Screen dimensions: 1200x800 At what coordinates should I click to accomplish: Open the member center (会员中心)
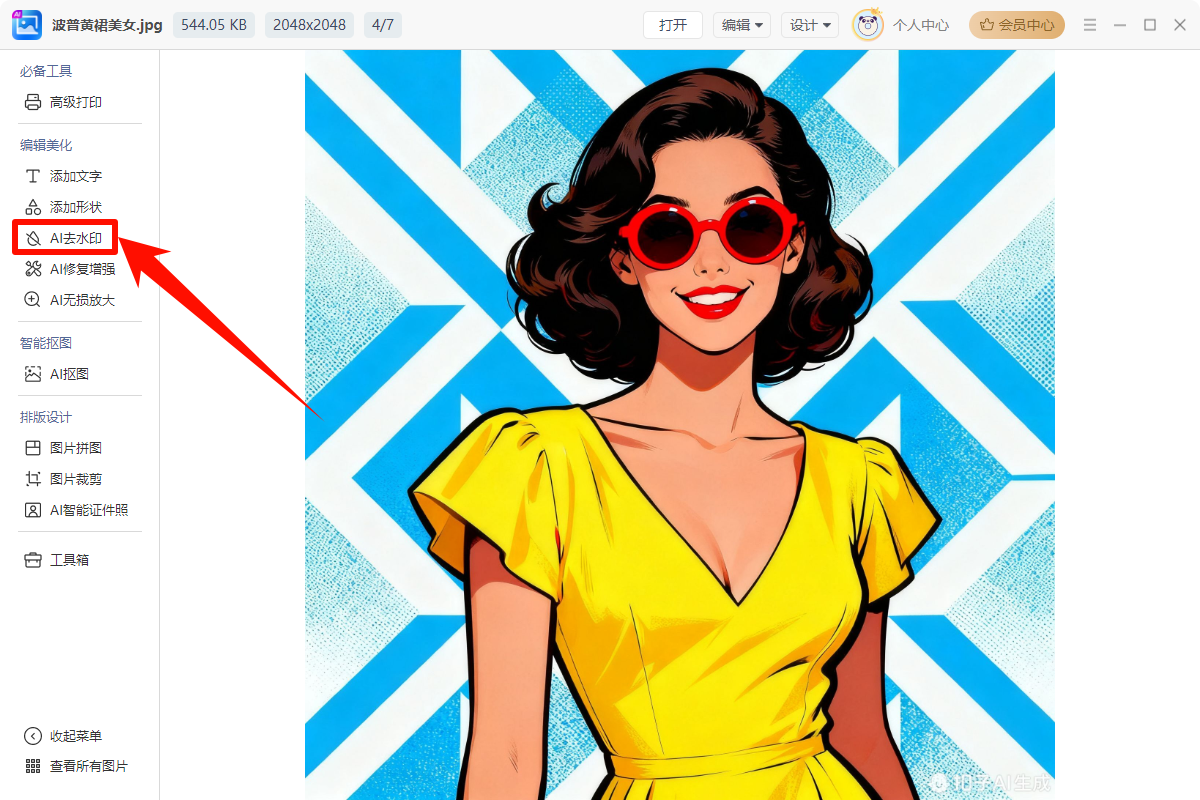point(1016,25)
